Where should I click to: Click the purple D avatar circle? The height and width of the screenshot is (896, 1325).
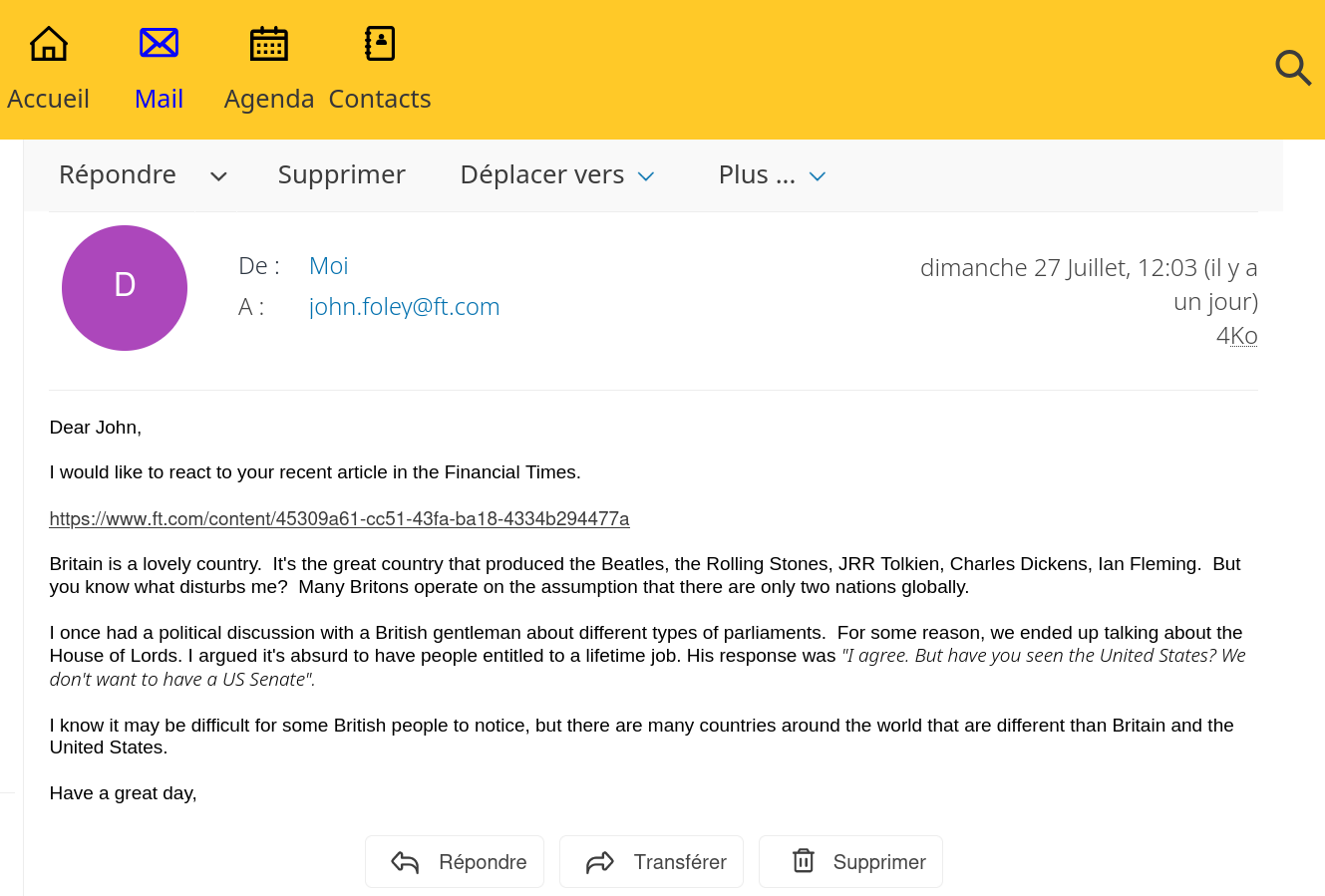125,288
